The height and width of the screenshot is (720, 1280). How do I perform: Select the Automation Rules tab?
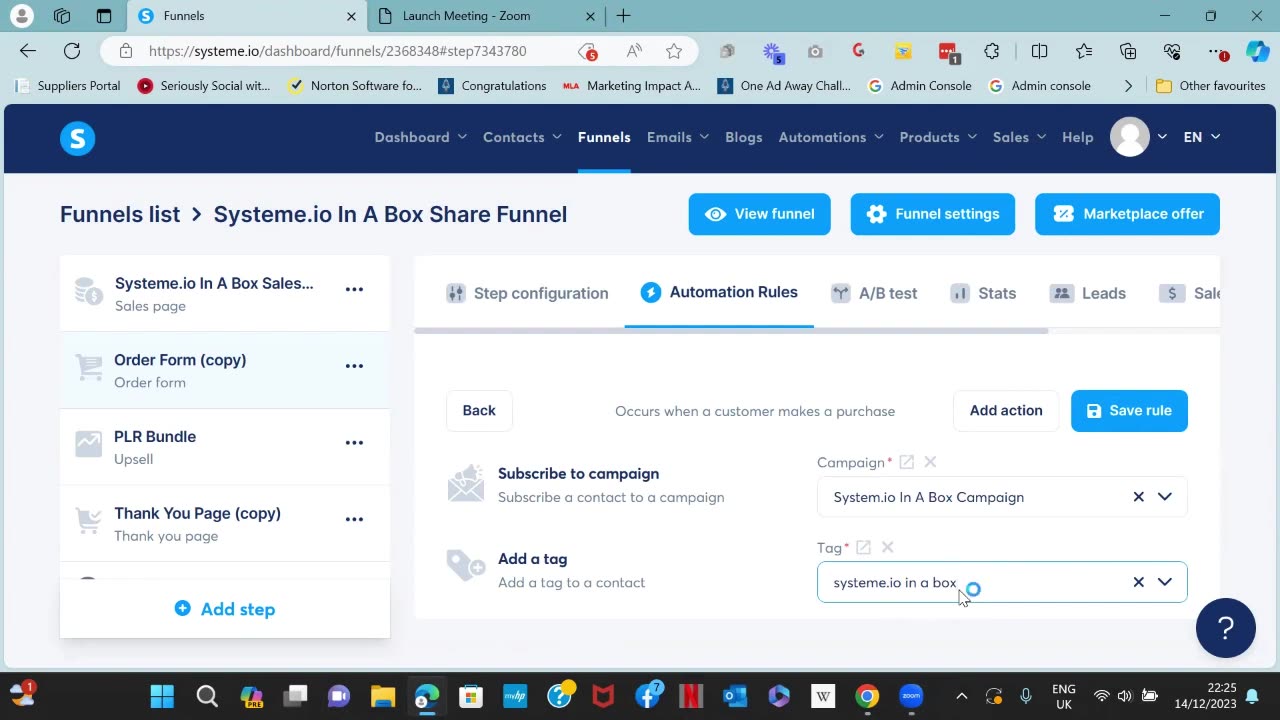point(719,292)
